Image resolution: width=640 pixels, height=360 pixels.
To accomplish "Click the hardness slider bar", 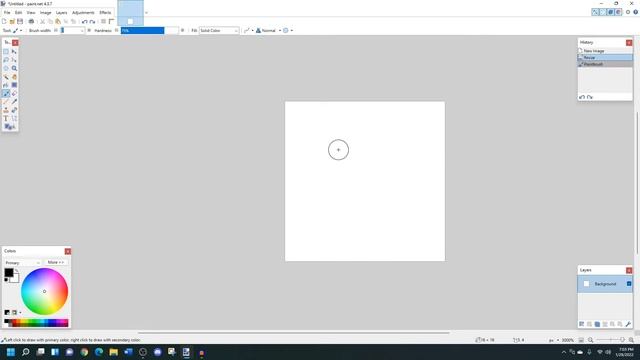I will tap(149, 31).
